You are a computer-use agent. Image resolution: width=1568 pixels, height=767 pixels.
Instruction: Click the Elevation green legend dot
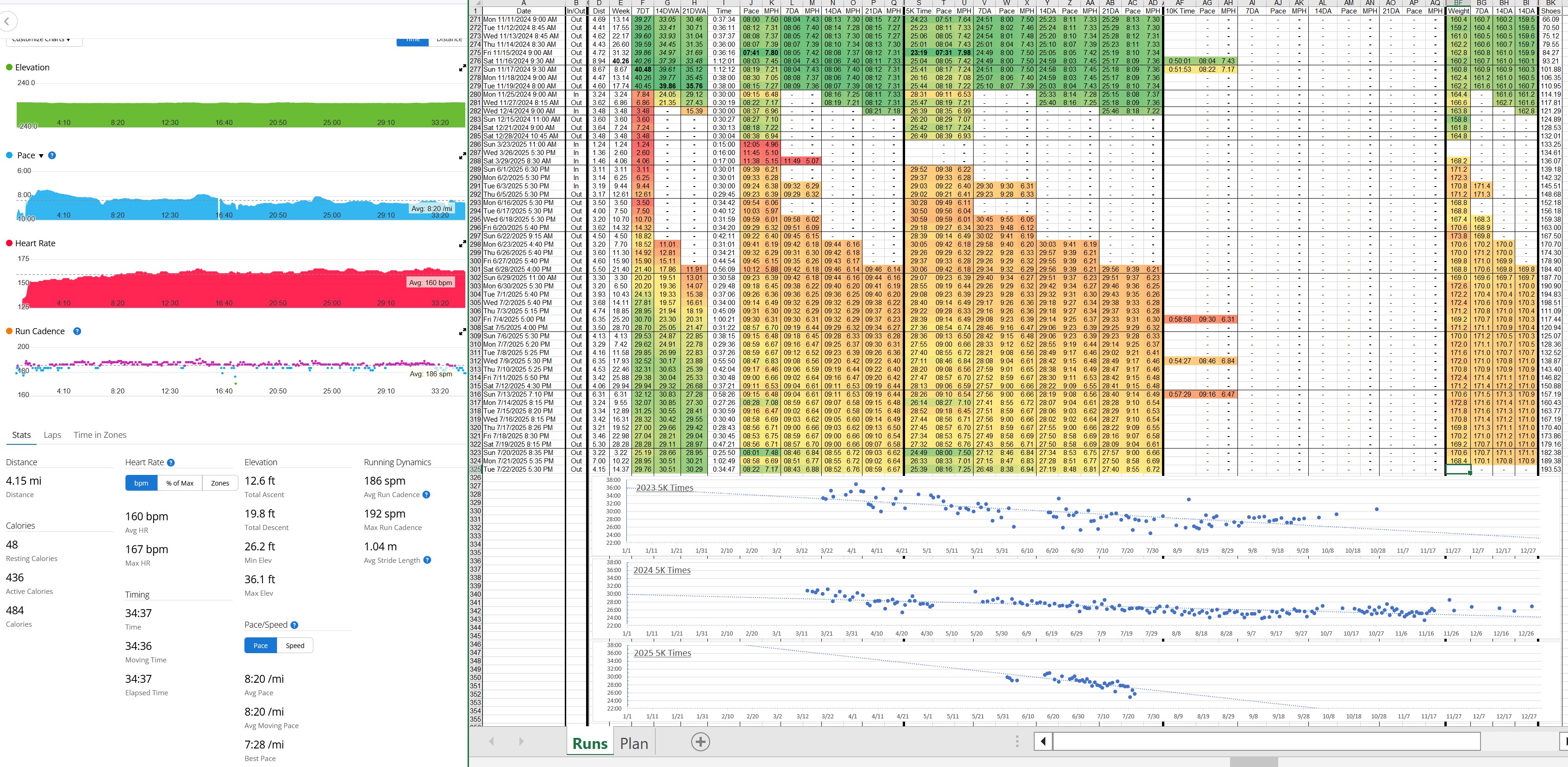(x=9, y=68)
